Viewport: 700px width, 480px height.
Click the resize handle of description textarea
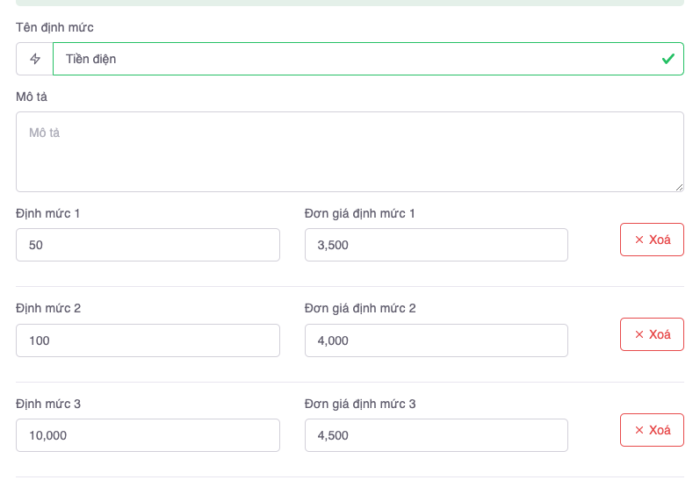click(x=679, y=187)
